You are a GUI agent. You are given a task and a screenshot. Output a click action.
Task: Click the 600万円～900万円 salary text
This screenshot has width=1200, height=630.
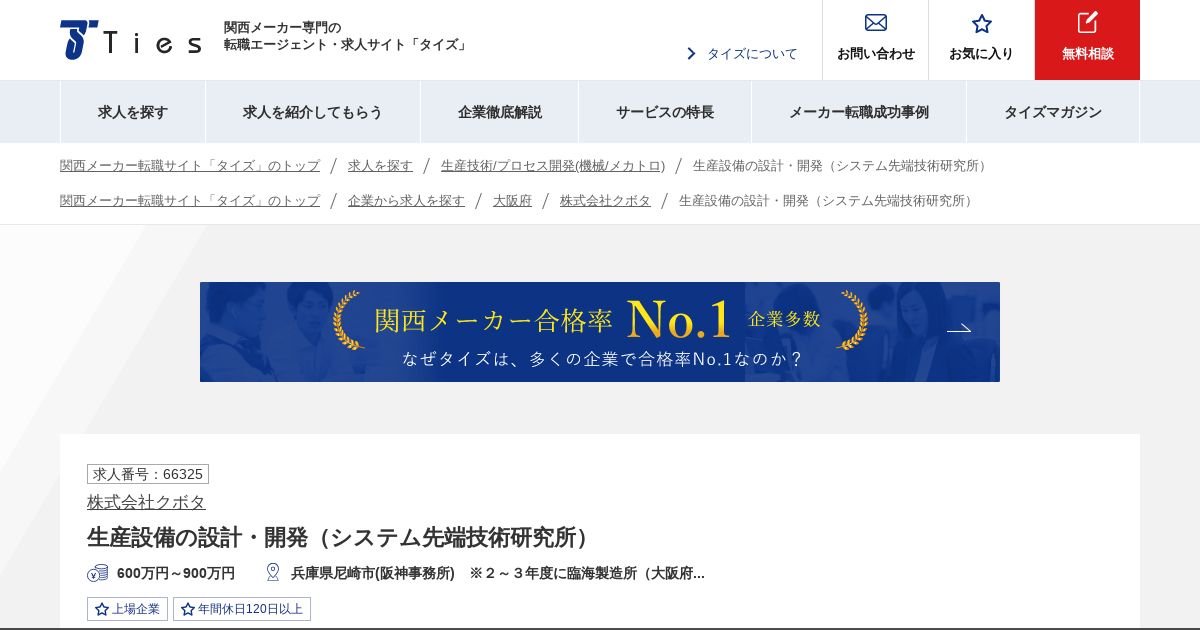176,573
